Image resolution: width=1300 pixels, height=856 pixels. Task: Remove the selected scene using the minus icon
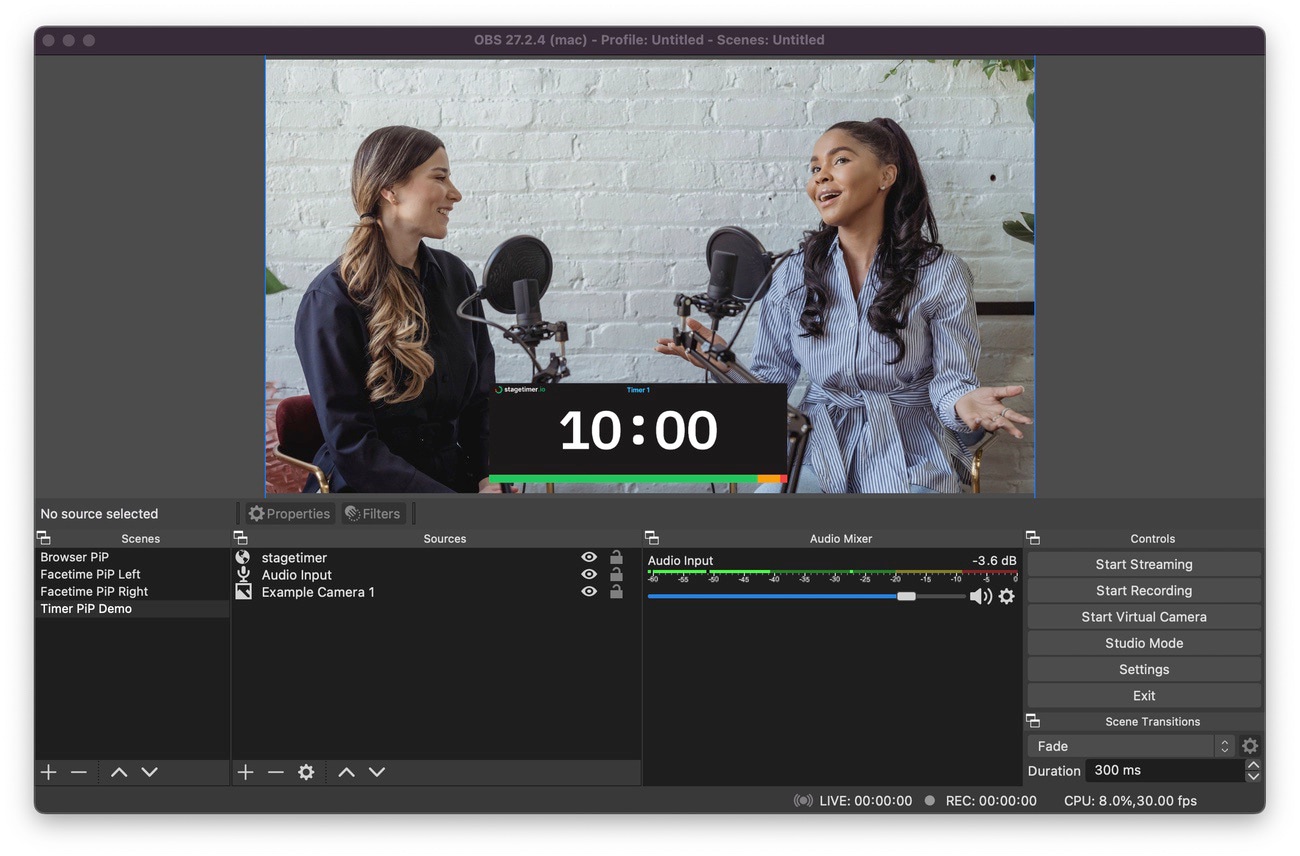[79, 772]
